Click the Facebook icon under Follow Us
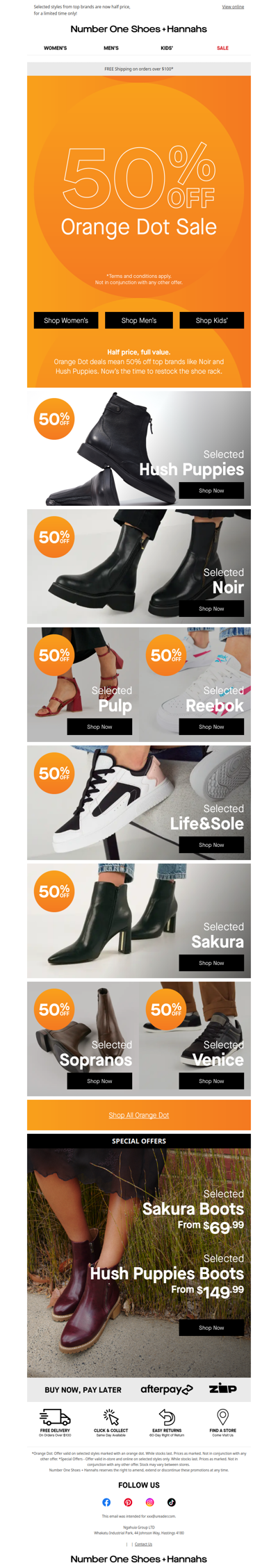Screen dimensions: 278x1568 (x=106, y=1502)
